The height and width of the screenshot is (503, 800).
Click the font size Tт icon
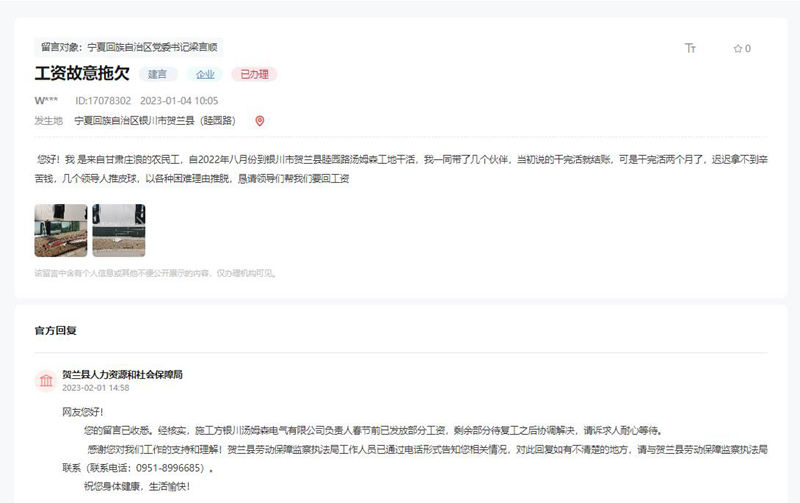point(690,48)
